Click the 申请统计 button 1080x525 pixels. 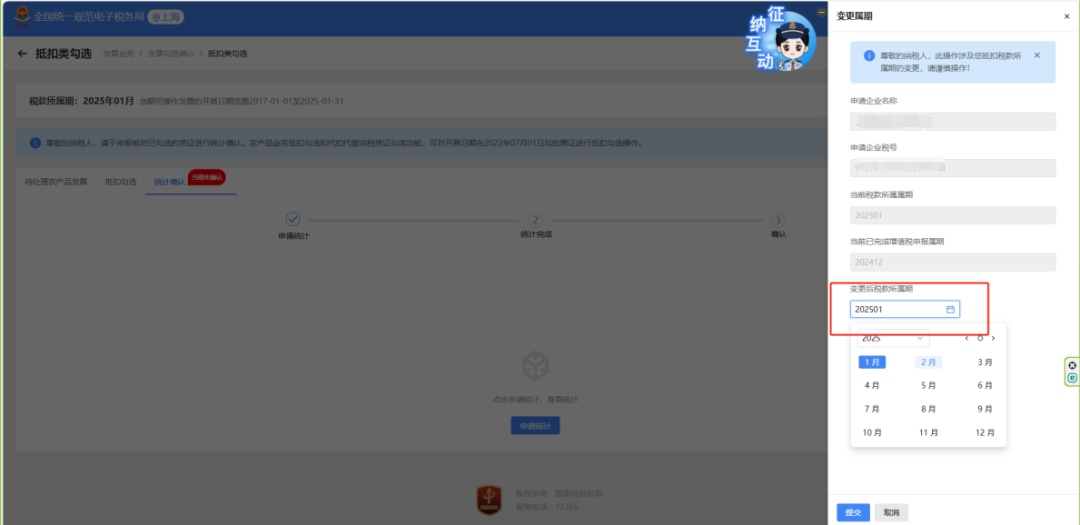point(535,426)
